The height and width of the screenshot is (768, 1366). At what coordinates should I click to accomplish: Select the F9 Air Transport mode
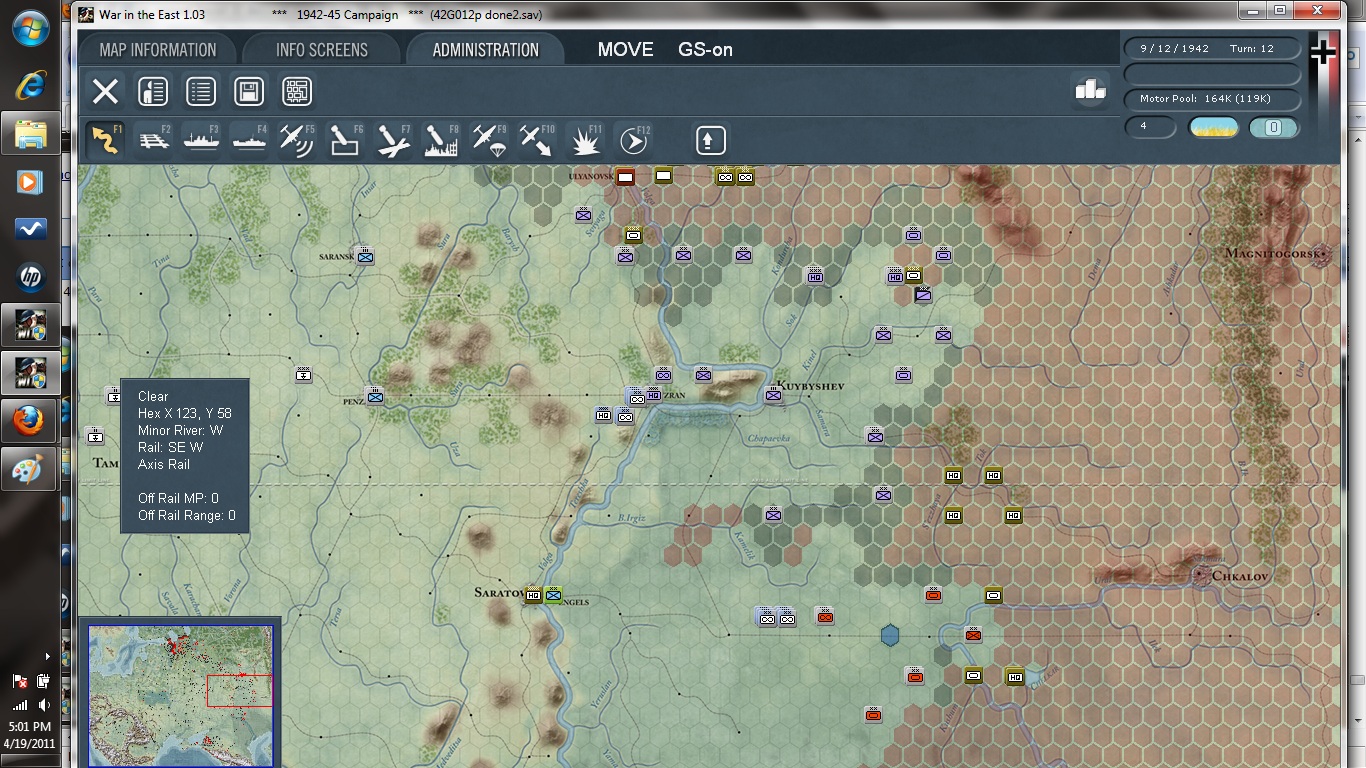click(x=489, y=140)
